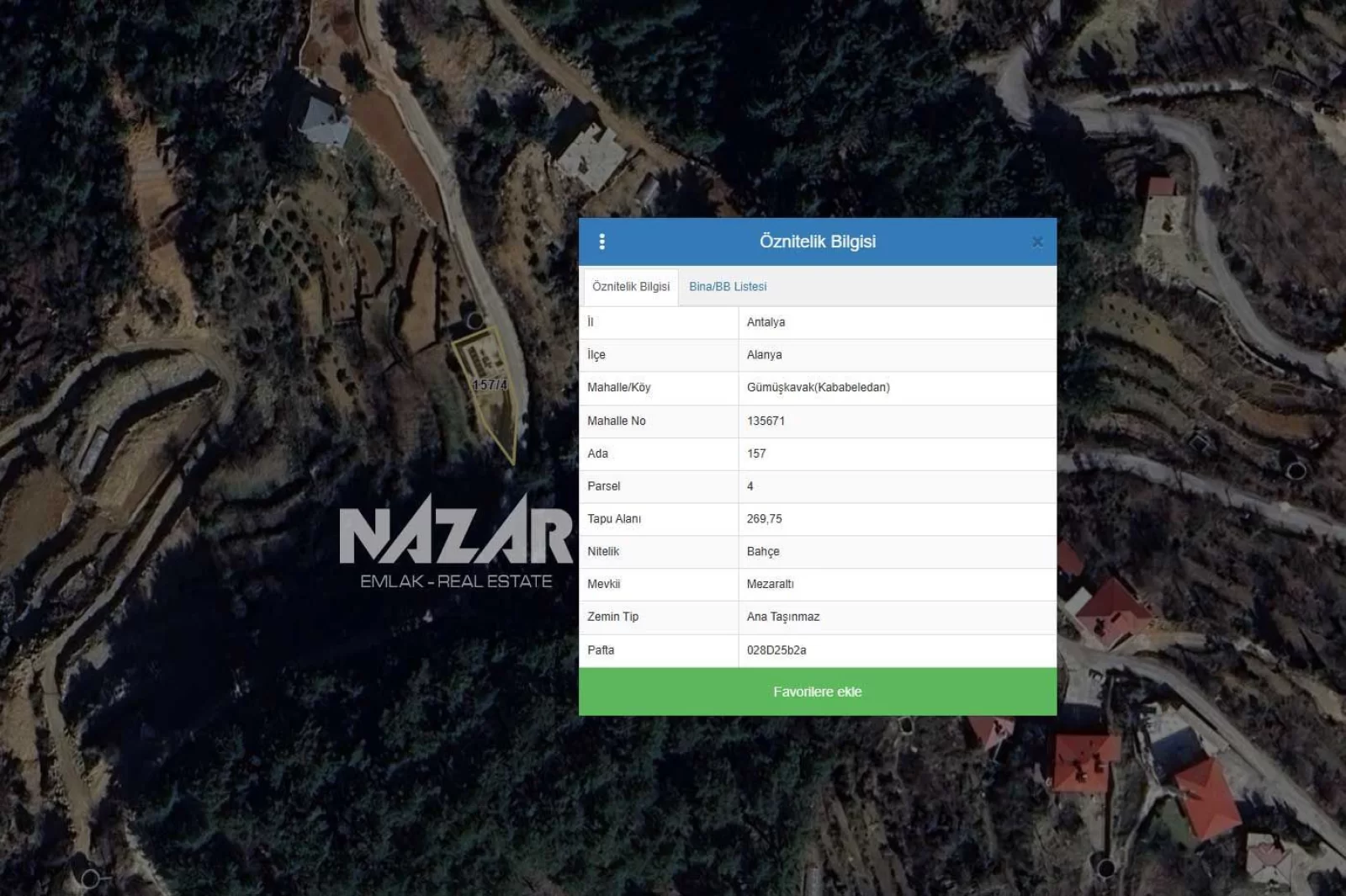Click the Antalya value cell
The image size is (1346, 896).
tap(766, 322)
